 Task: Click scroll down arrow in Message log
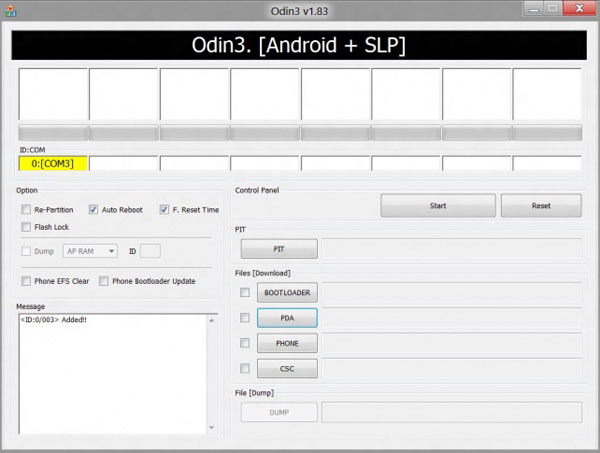[212, 427]
